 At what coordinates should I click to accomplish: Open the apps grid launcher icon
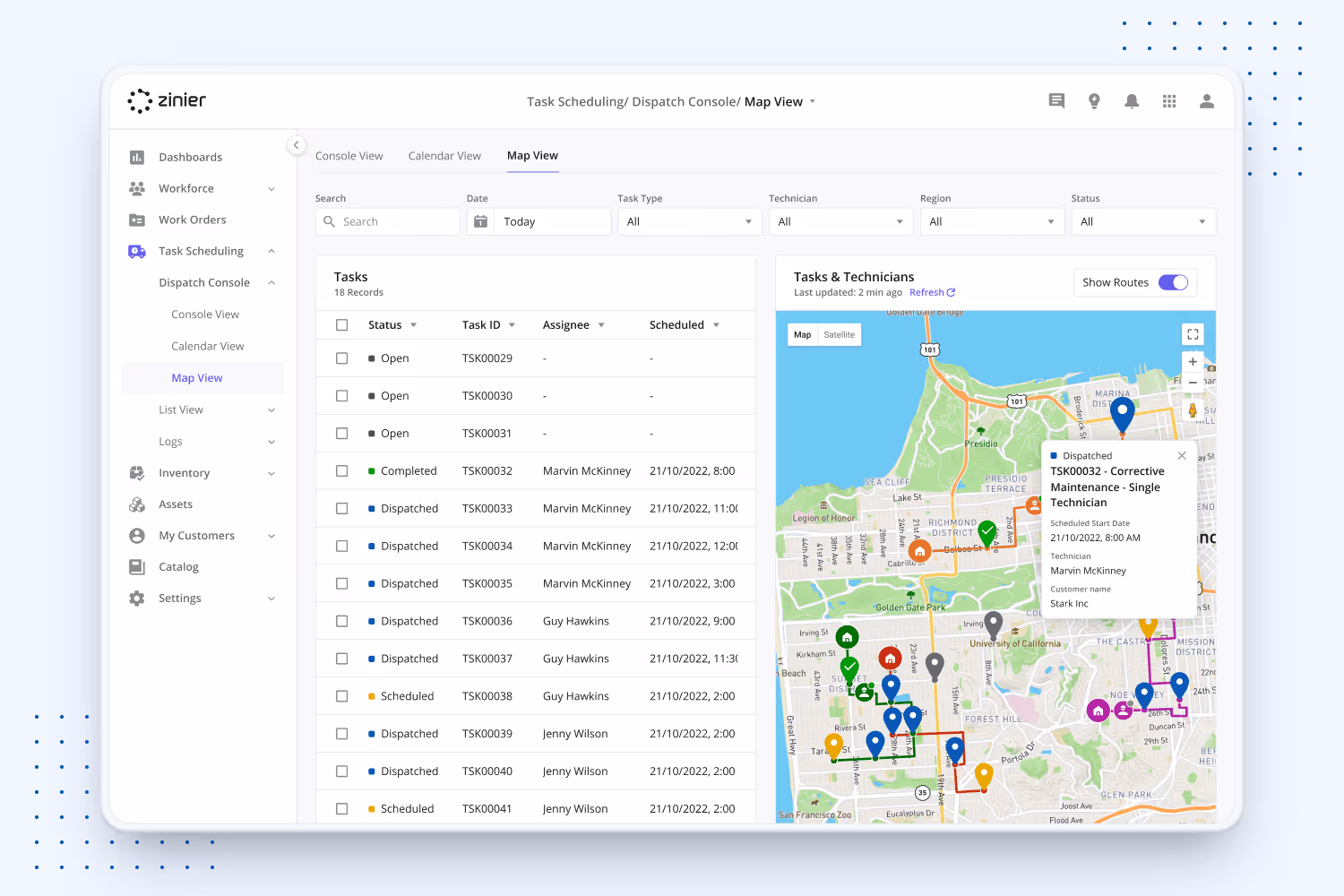pyautogui.click(x=1169, y=101)
